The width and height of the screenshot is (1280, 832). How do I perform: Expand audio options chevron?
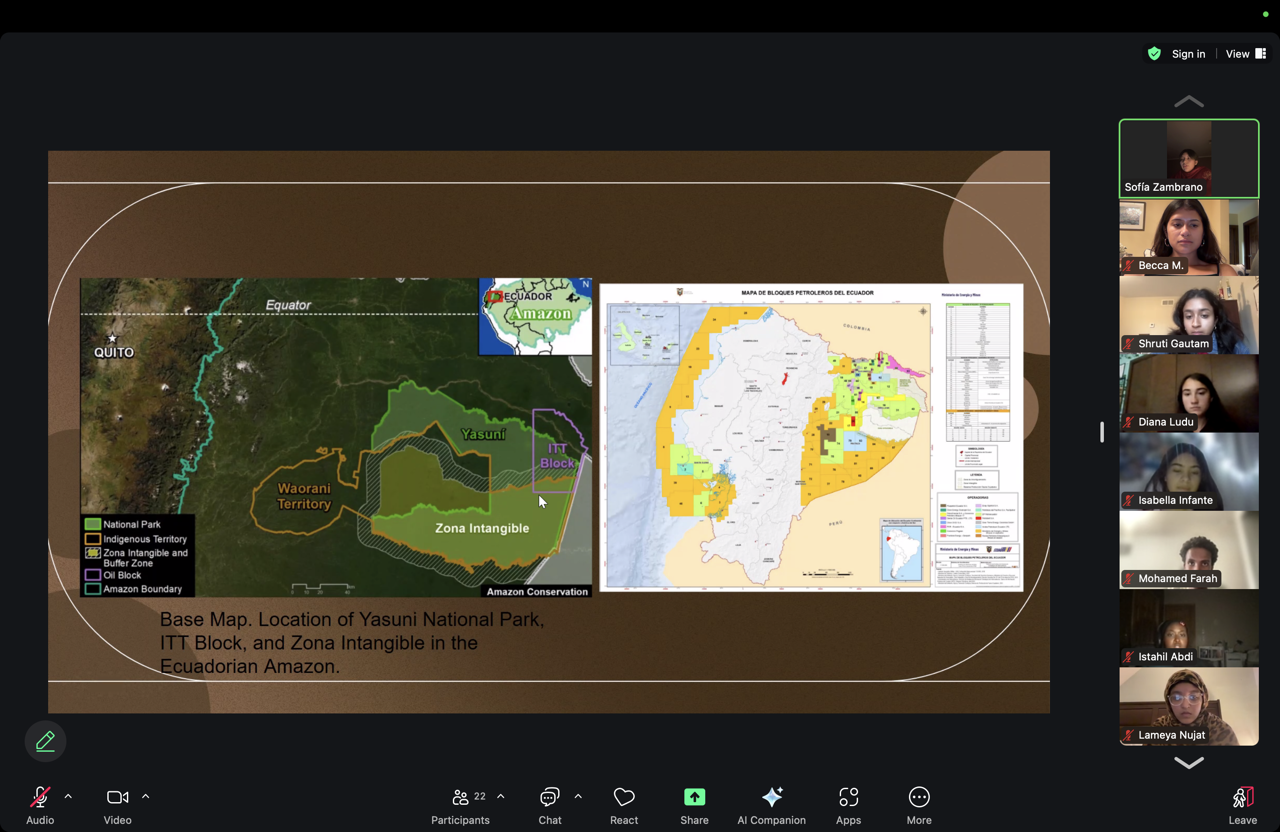click(68, 797)
